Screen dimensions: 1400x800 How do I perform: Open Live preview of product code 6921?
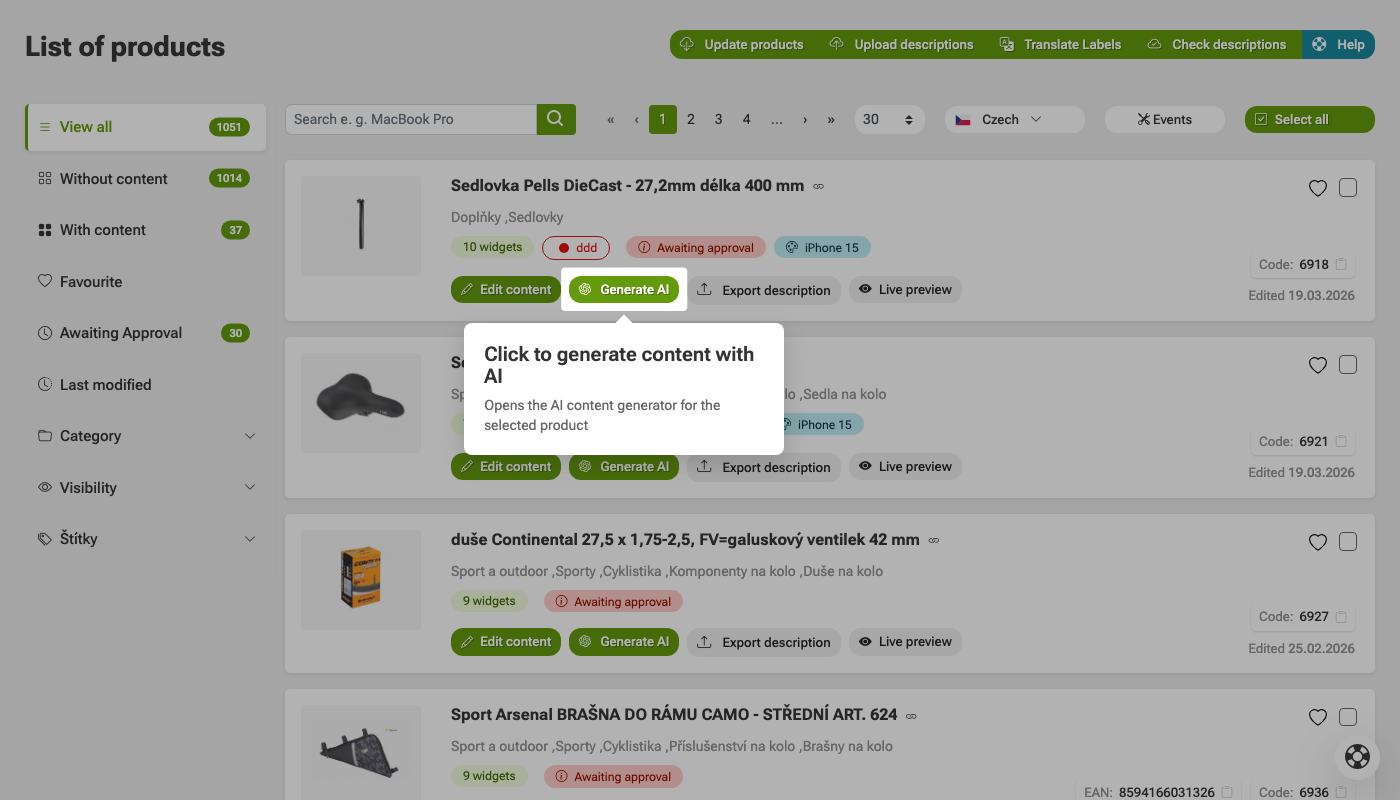click(906, 467)
